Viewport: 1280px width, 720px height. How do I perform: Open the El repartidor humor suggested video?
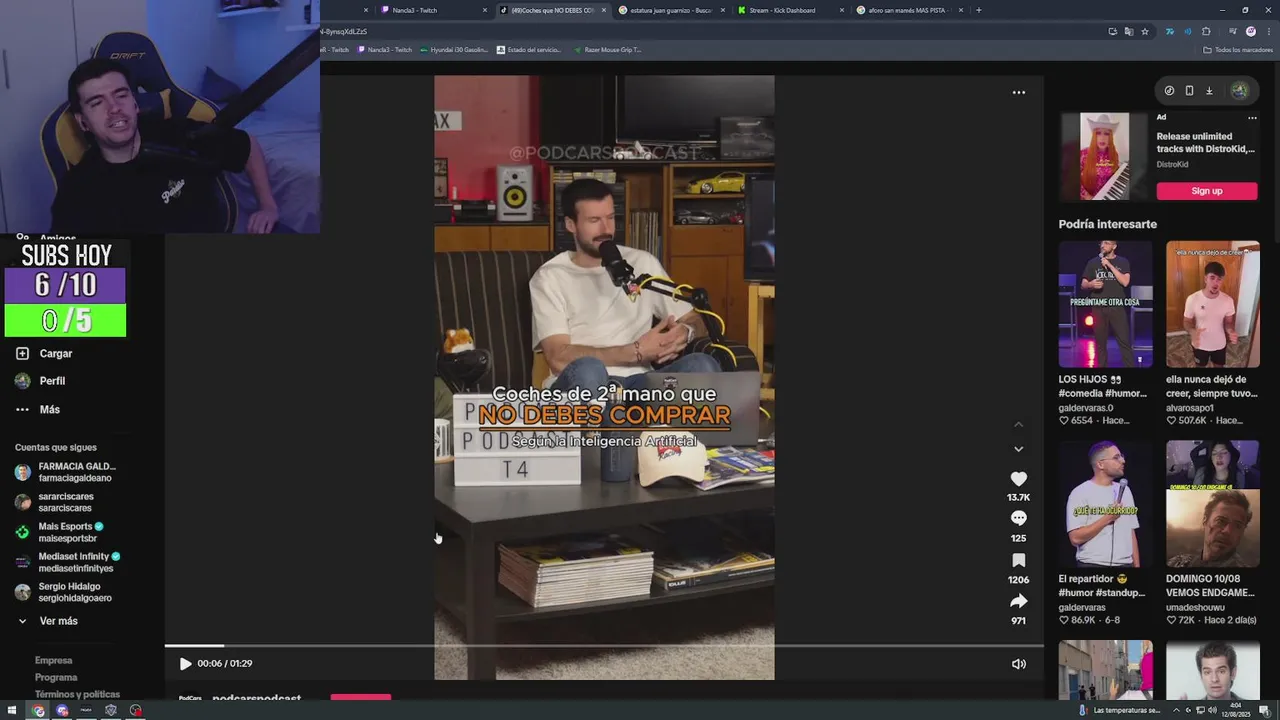[x=1105, y=504]
